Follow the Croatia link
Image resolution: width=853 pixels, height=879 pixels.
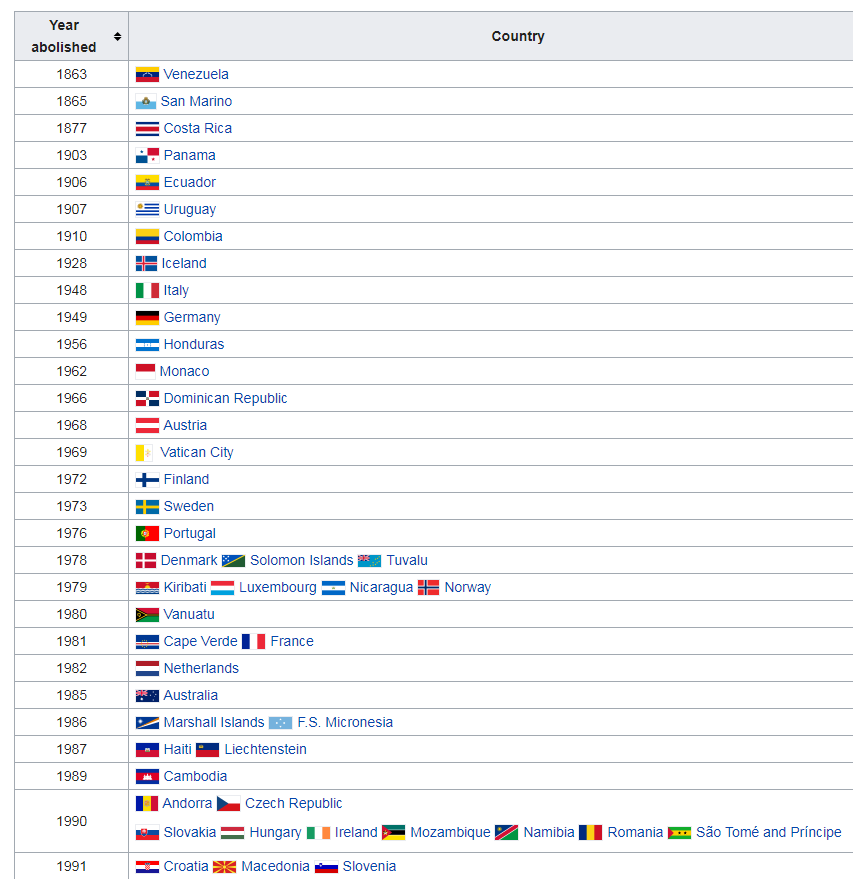click(x=186, y=867)
